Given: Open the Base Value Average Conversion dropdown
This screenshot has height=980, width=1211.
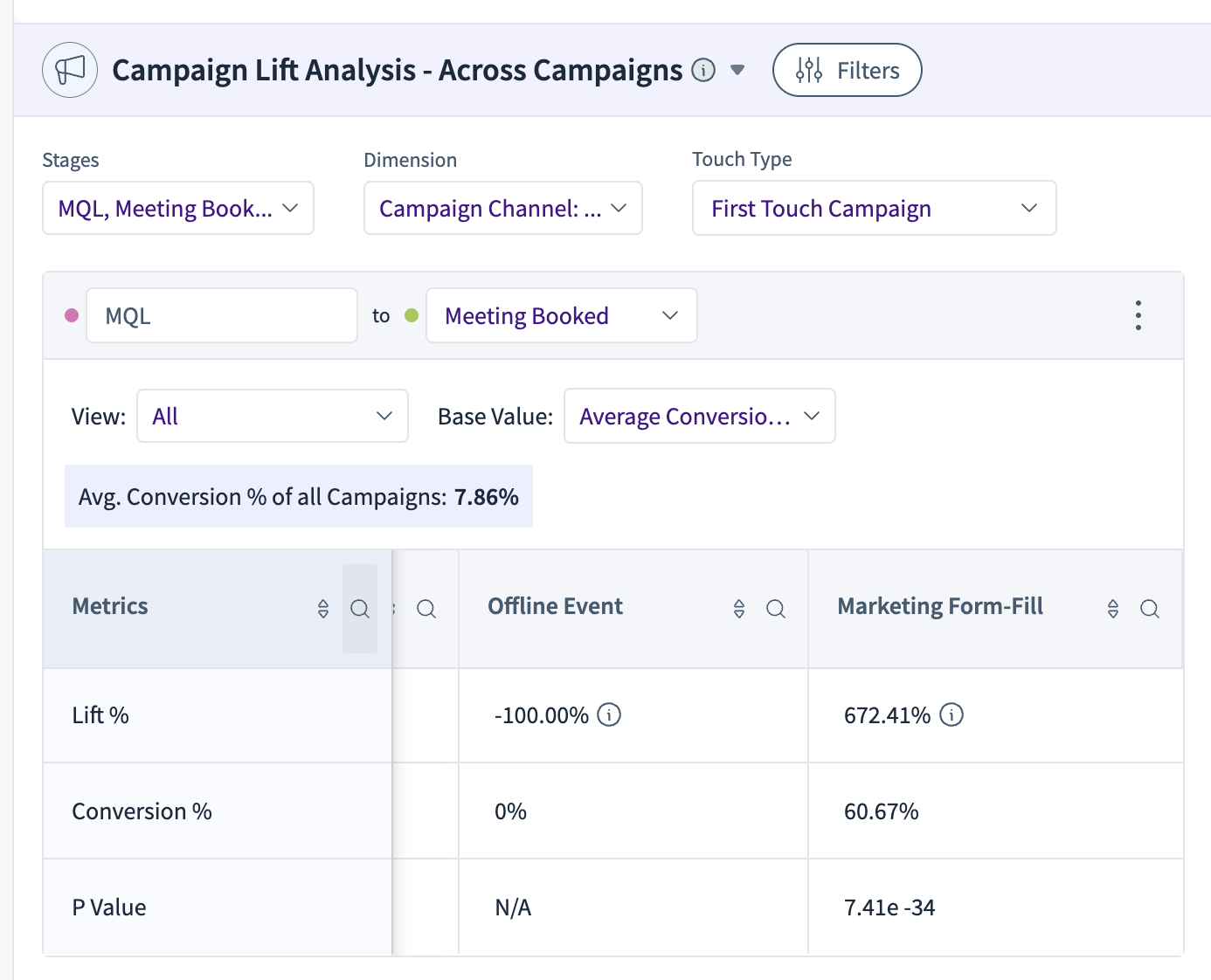Looking at the screenshot, I should click(x=700, y=416).
